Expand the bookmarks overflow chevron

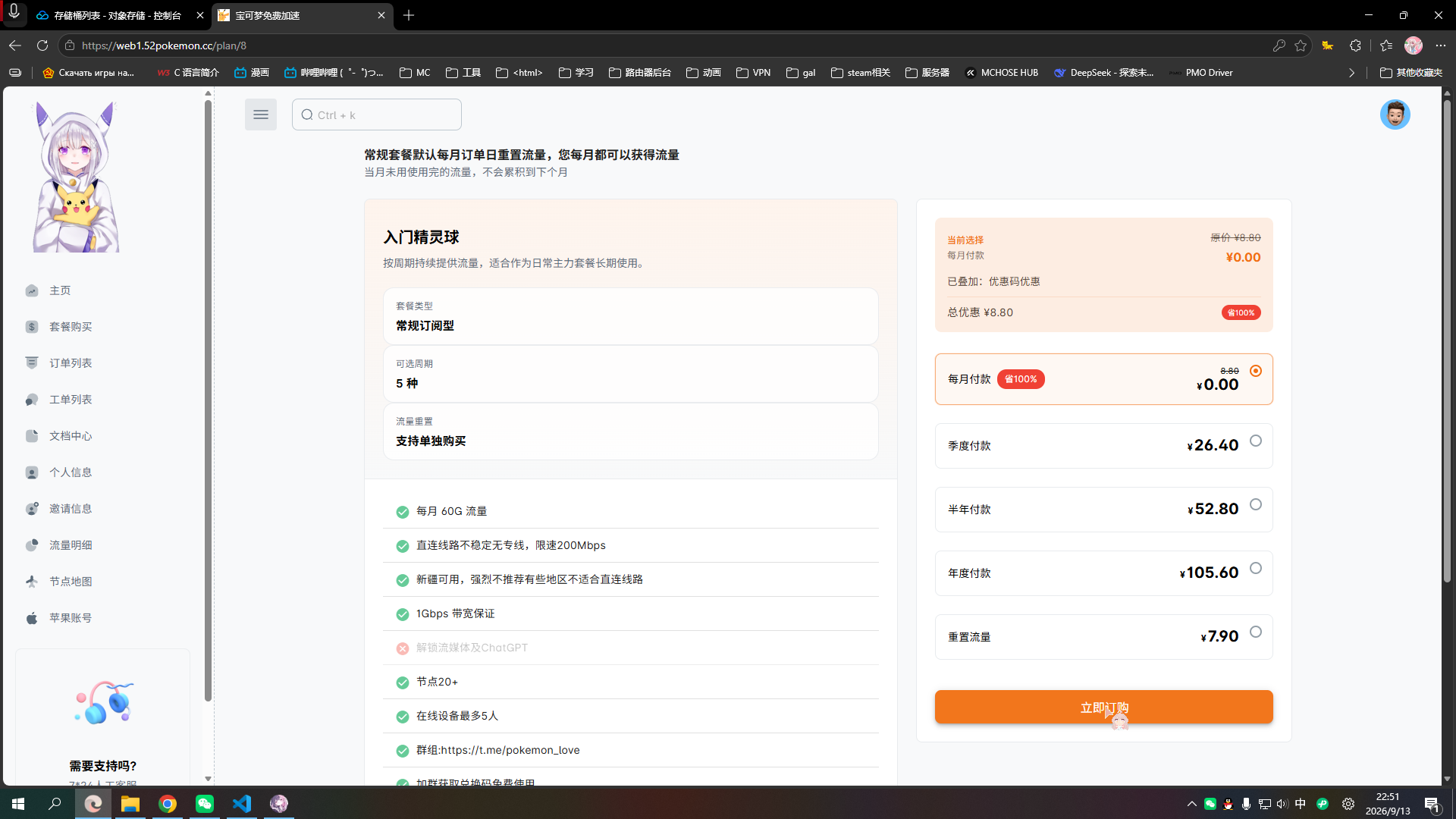tap(1351, 73)
